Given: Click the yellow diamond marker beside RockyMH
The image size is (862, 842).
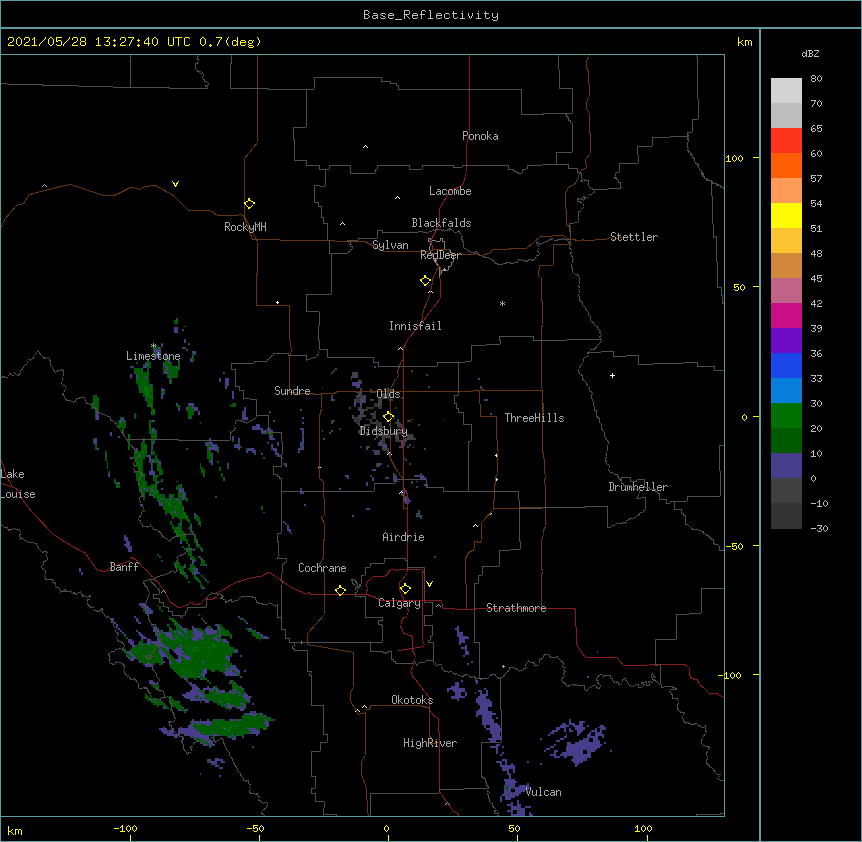Looking at the screenshot, I should 249,204.
